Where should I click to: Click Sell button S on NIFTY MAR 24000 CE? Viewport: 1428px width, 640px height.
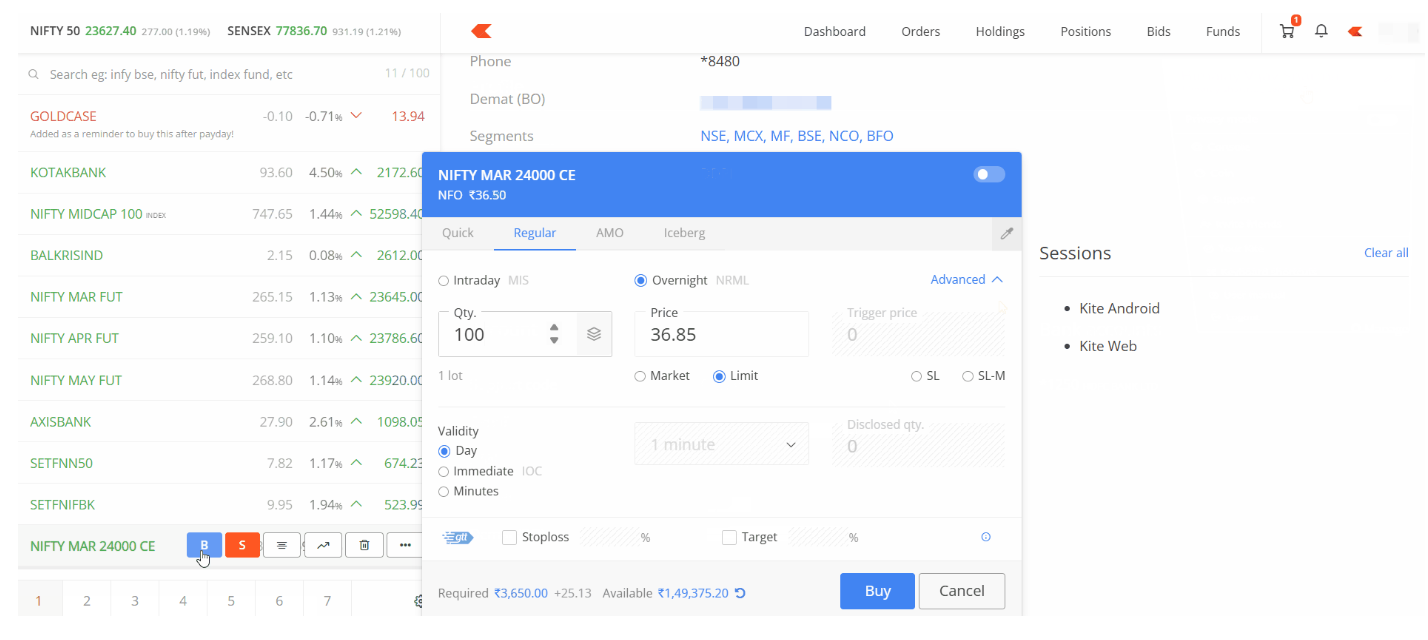pos(242,545)
